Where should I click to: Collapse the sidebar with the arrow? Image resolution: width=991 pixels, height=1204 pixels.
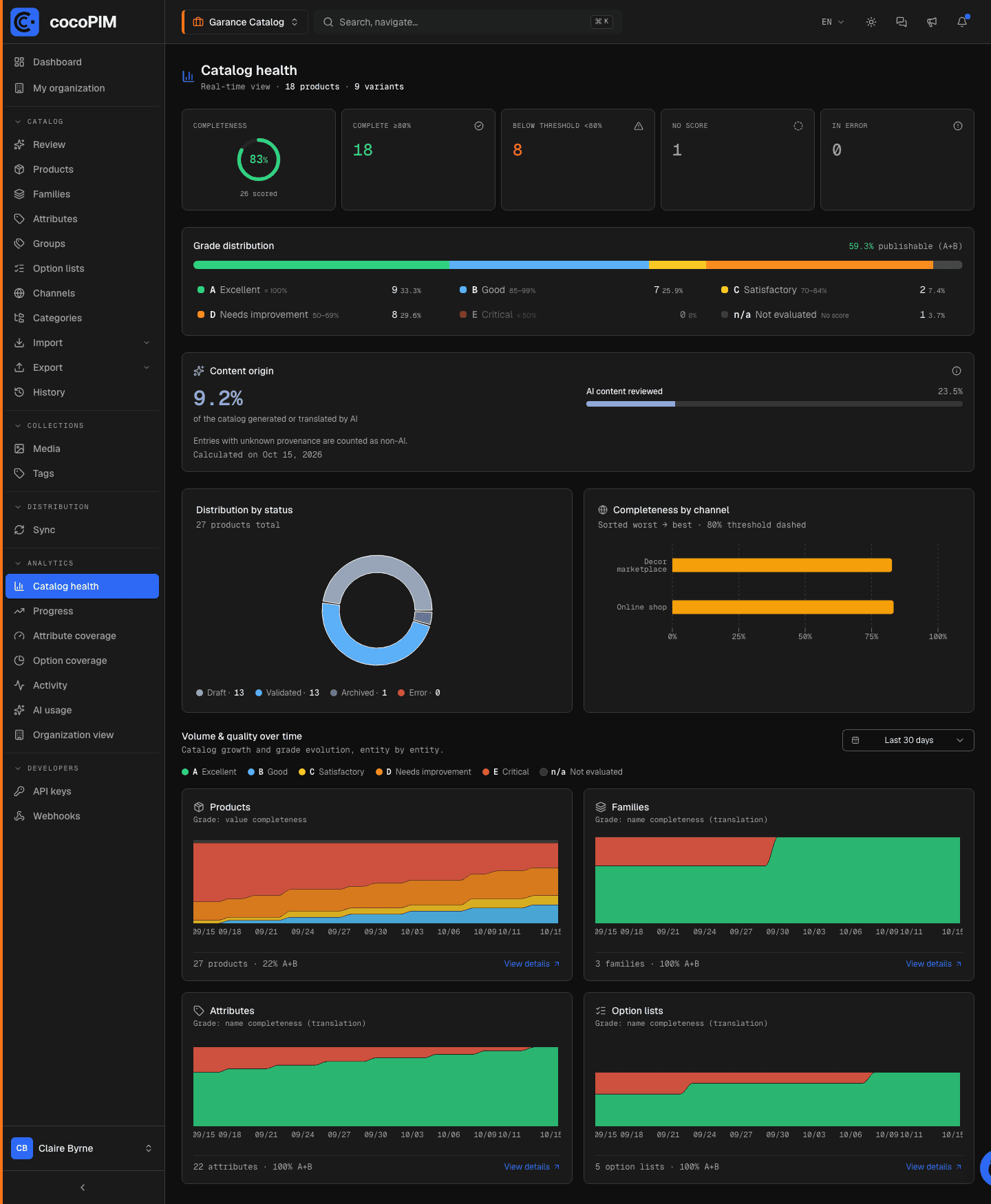[x=83, y=1187]
